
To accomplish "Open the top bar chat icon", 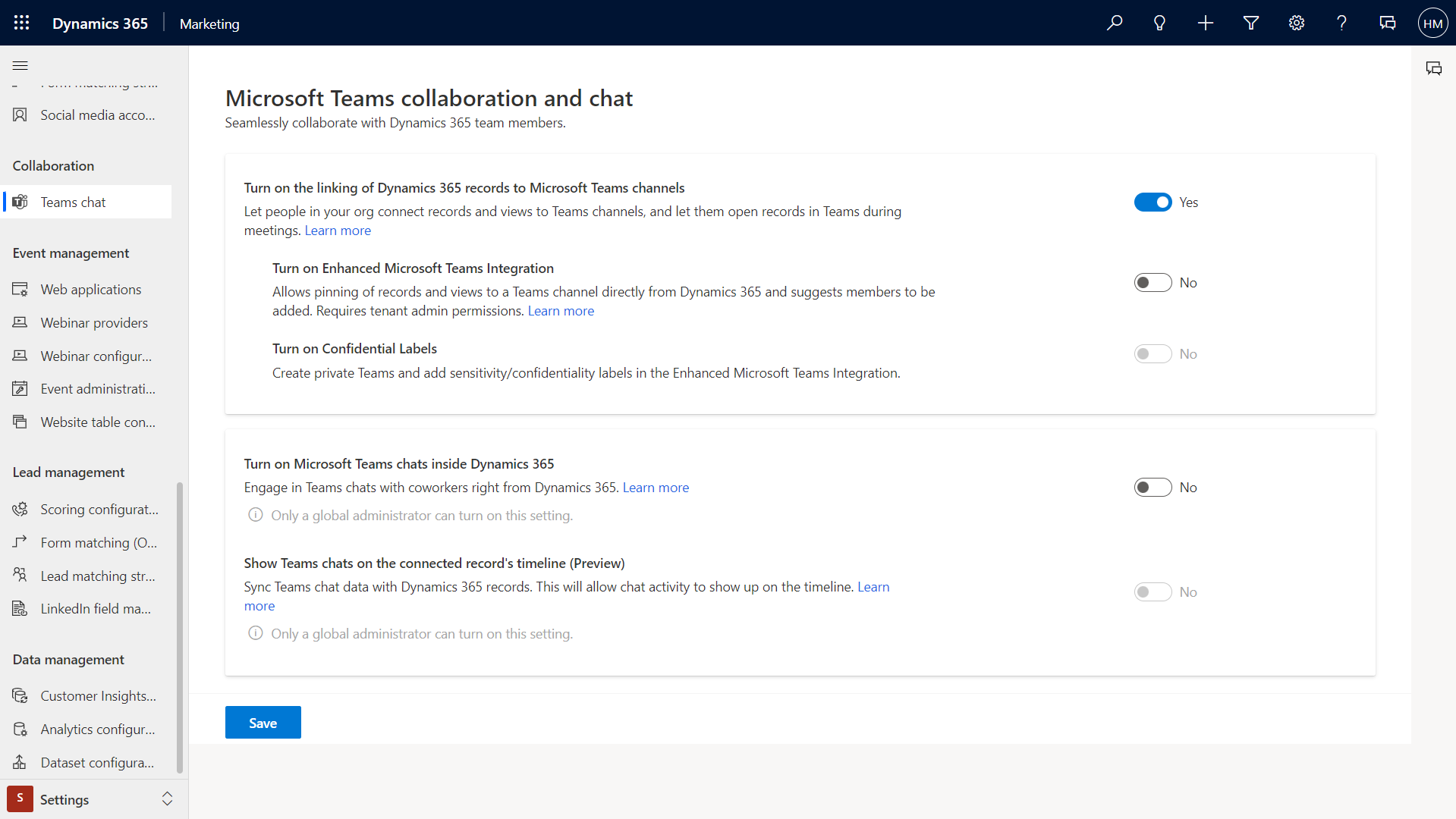I will 1387,23.
